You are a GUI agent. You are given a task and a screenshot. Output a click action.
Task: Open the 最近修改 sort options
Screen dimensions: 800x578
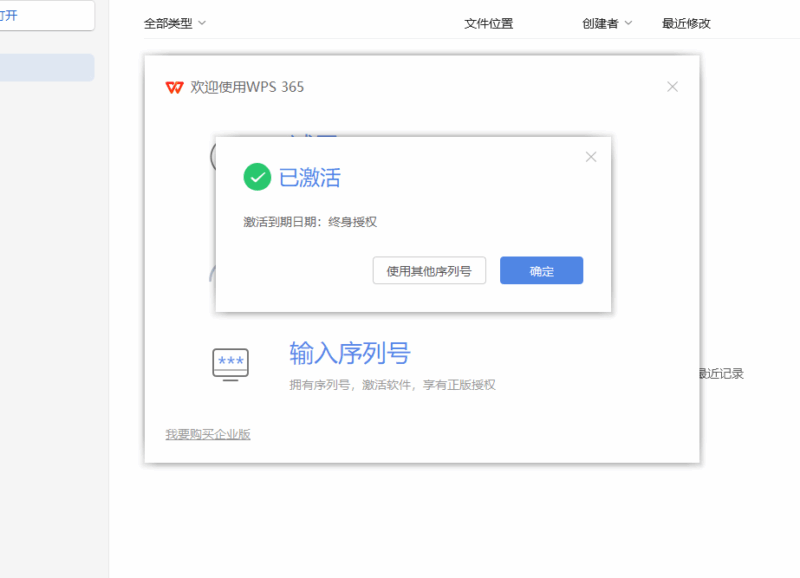pyautogui.click(x=684, y=23)
